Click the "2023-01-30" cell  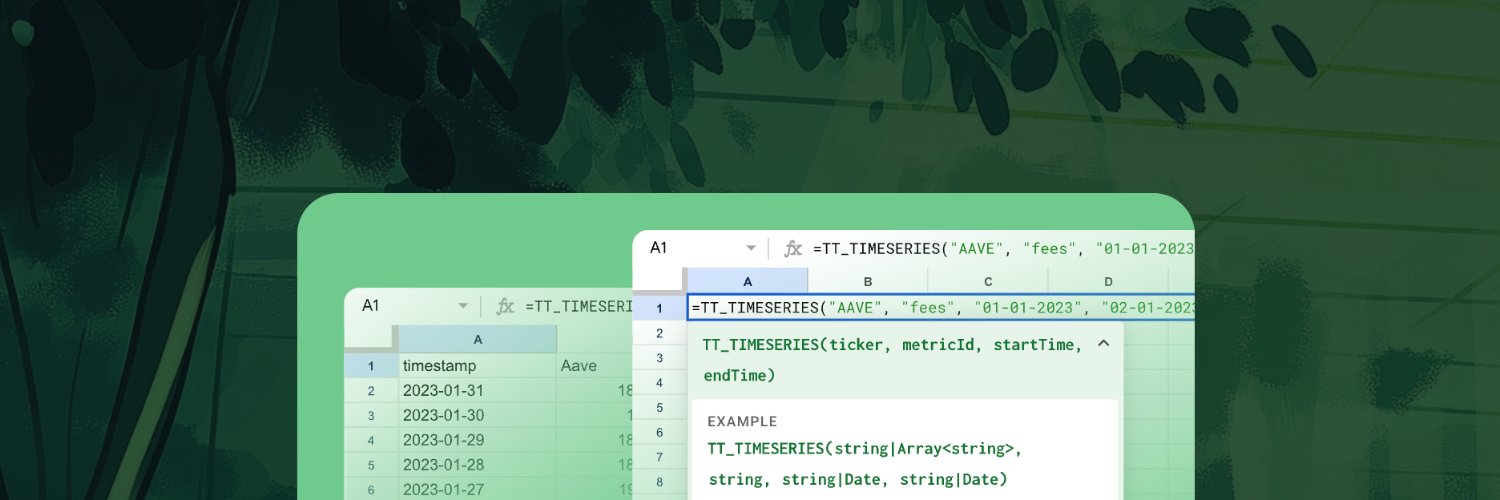(477, 416)
